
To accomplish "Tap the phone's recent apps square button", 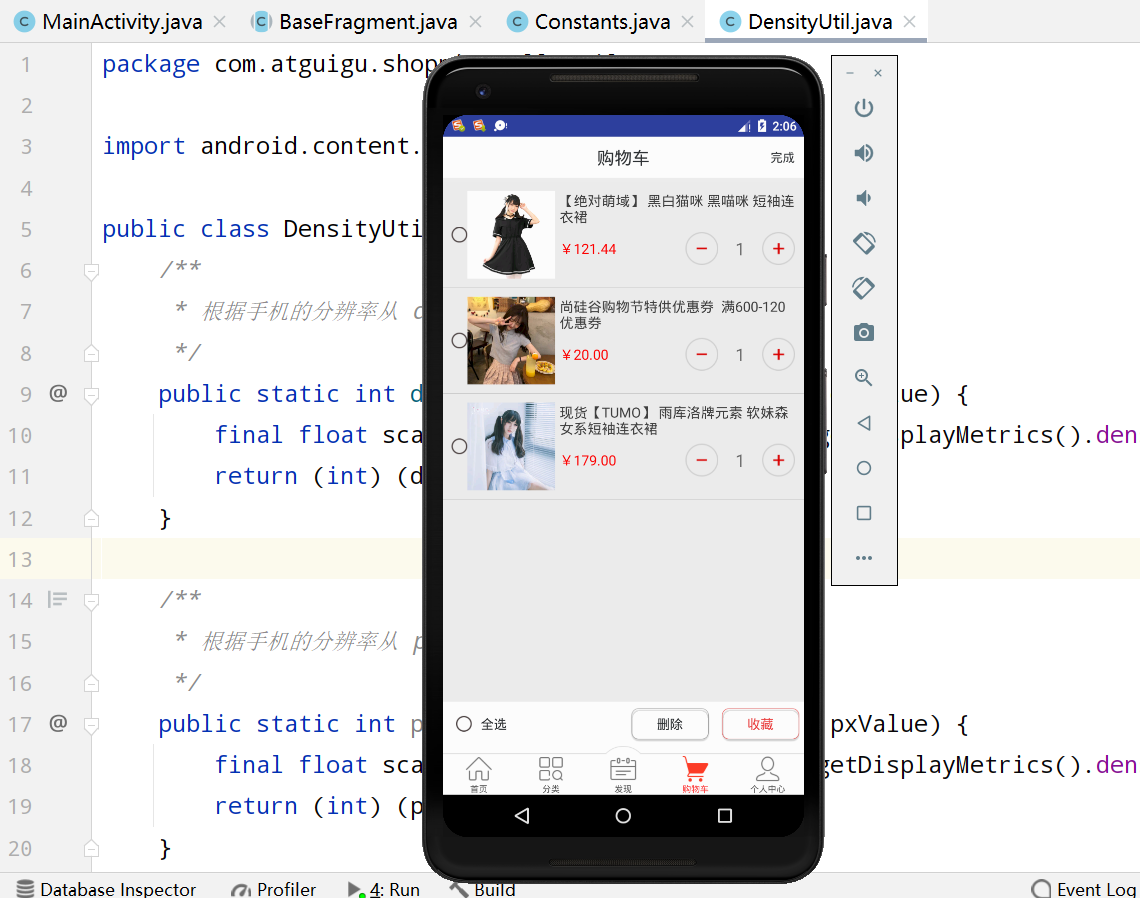I will click(725, 816).
